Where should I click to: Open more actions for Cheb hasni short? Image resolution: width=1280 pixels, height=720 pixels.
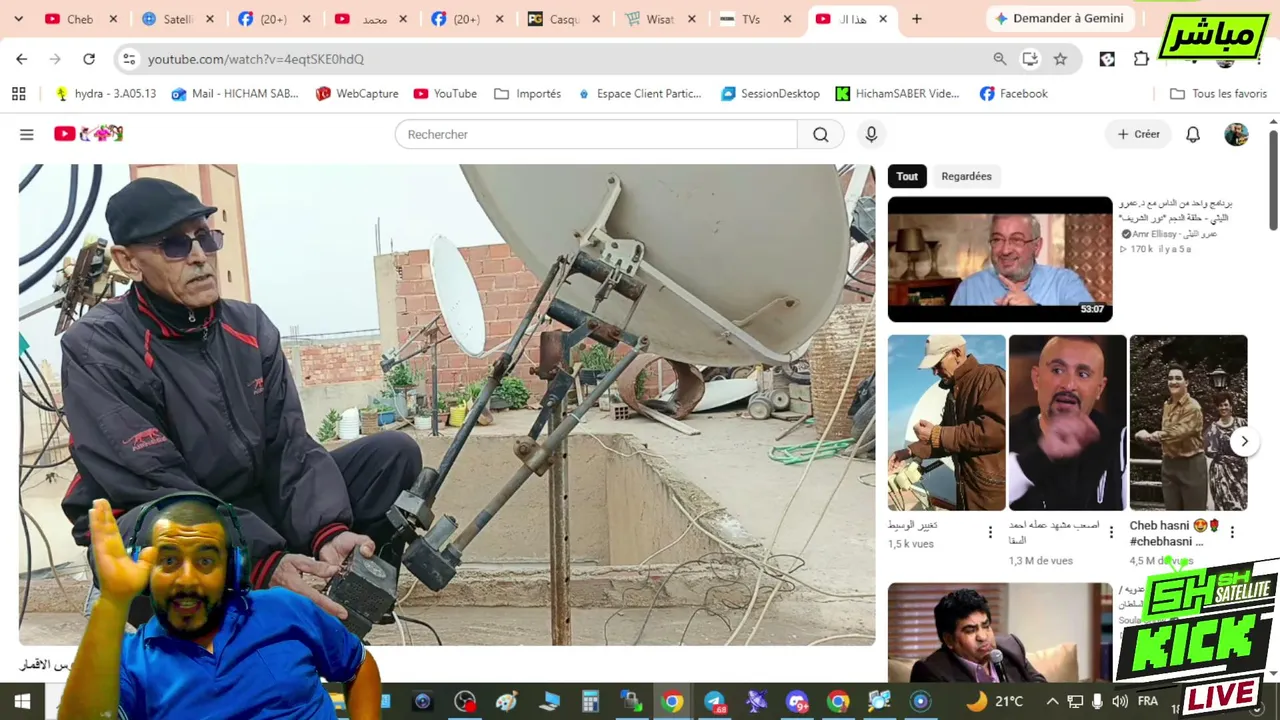pyautogui.click(x=1232, y=533)
